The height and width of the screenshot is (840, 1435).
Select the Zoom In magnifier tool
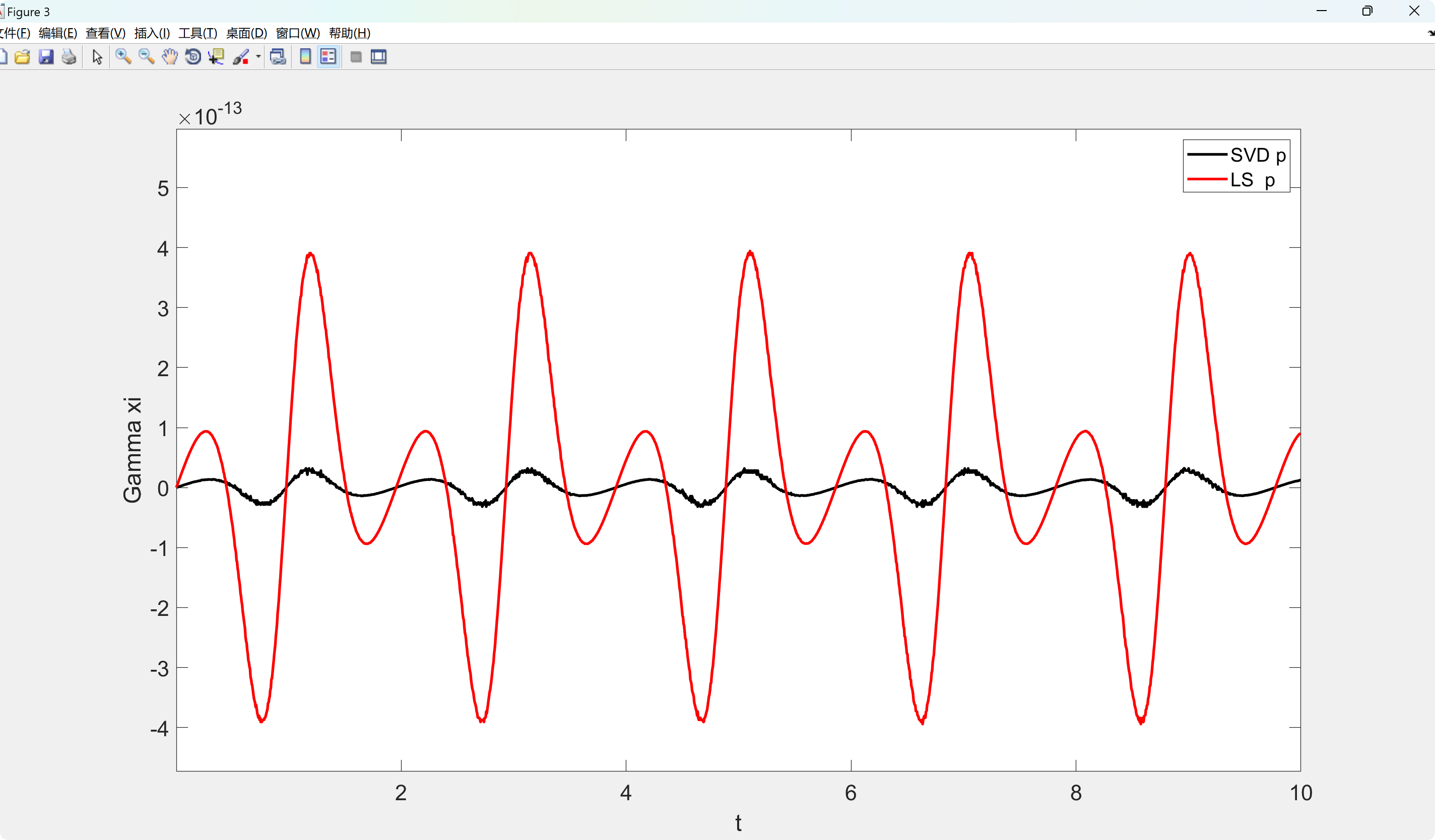coord(123,57)
